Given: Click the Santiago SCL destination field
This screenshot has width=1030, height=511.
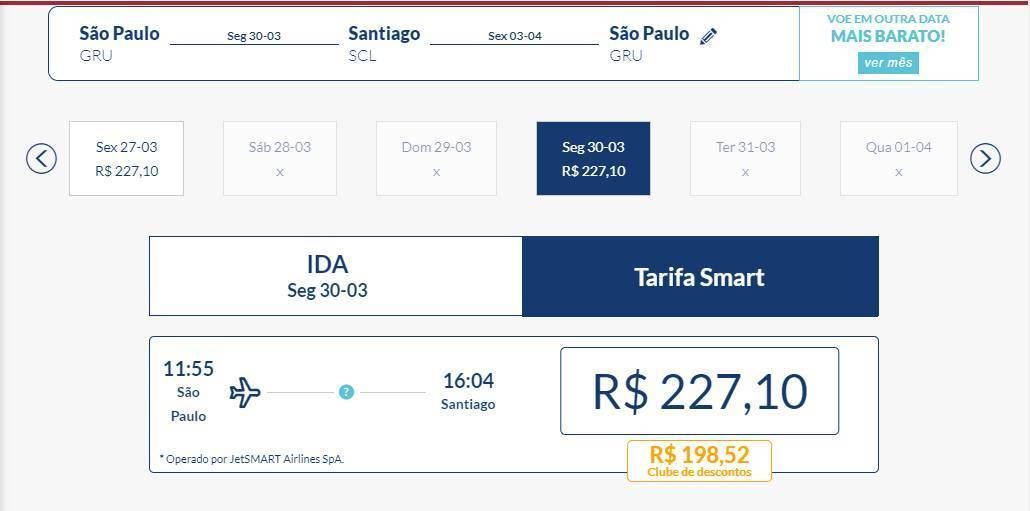Looking at the screenshot, I should pos(384,43).
